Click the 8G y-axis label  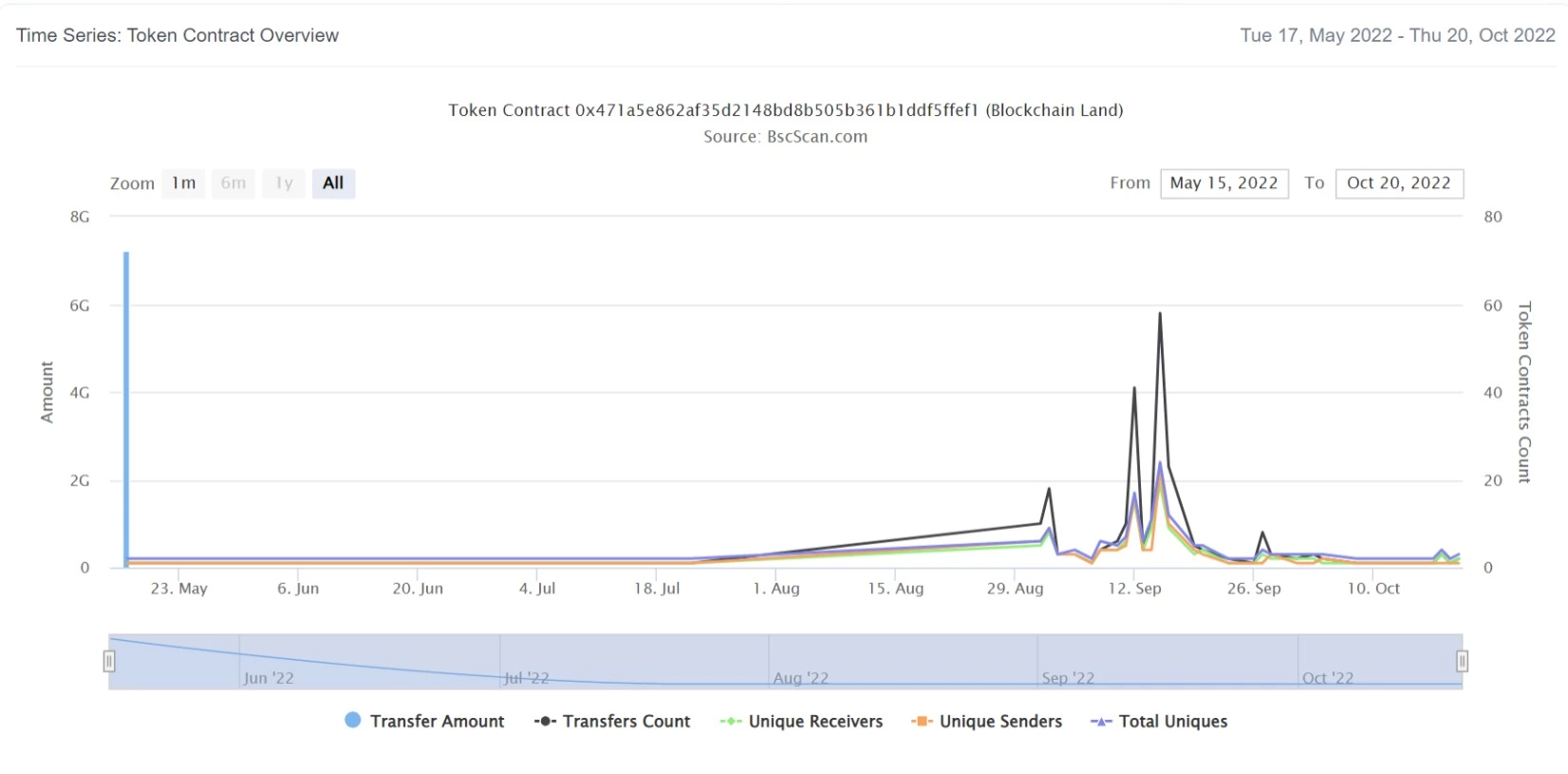pos(80,217)
